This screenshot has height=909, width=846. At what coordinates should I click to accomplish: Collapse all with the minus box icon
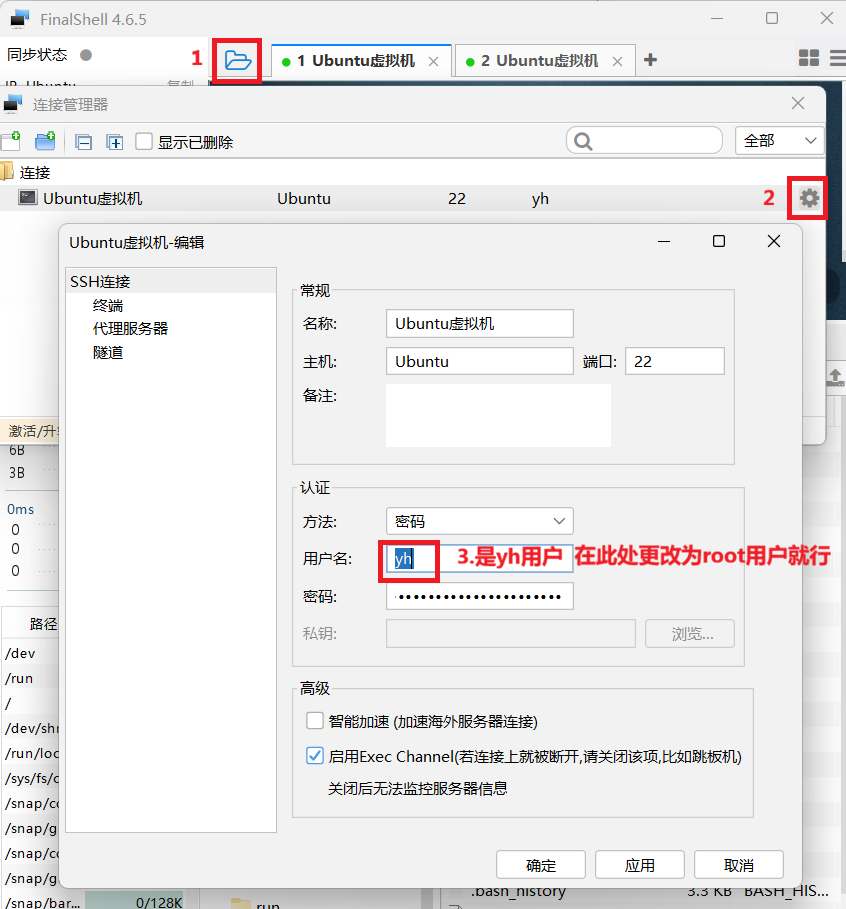[83, 142]
